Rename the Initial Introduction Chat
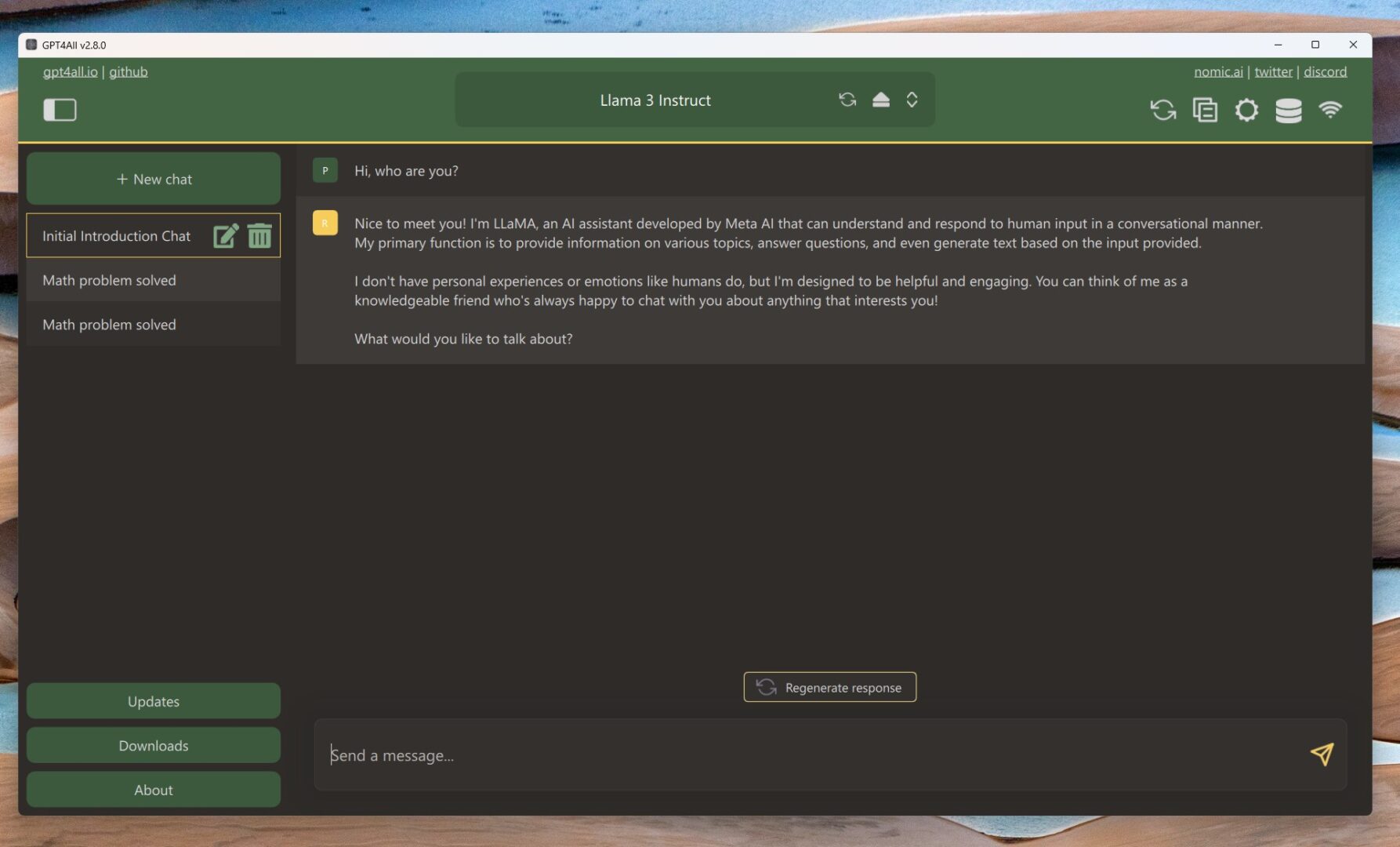 click(x=226, y=235)
